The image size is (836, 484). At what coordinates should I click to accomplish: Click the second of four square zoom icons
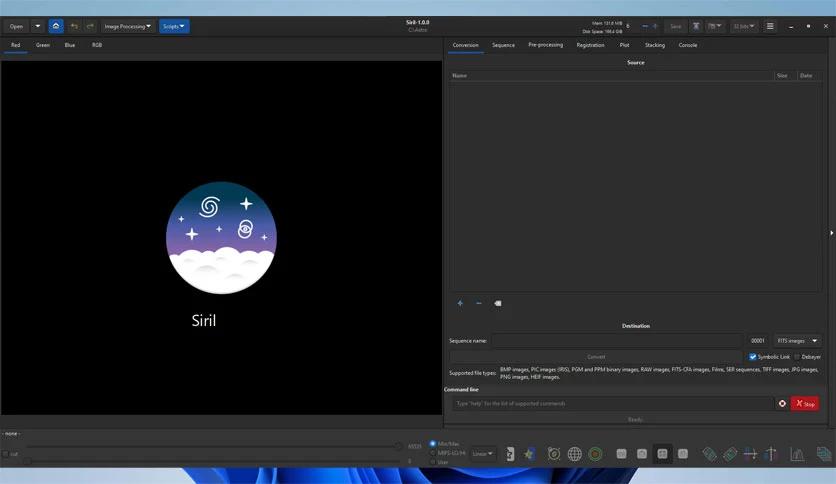pyautogui.click(x=642, y=454)
